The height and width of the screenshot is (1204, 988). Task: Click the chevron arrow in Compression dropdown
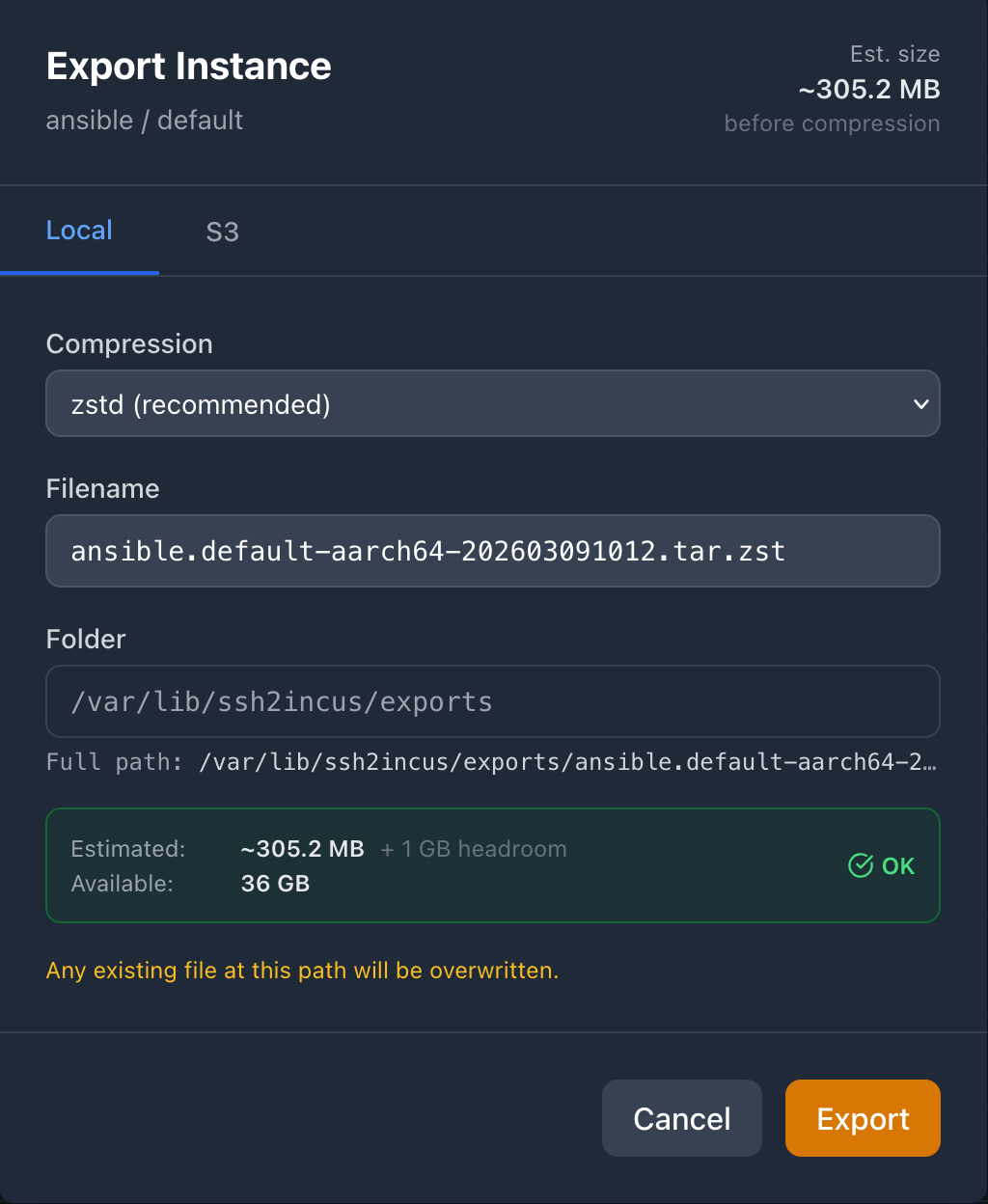920,404
